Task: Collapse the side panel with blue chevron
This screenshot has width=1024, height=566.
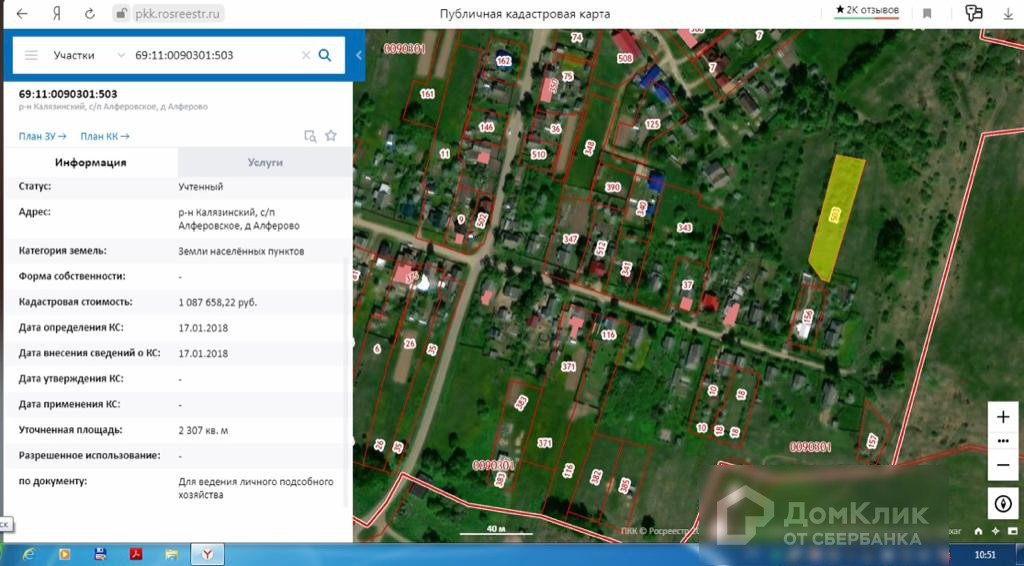Action: tap(359, 55)
